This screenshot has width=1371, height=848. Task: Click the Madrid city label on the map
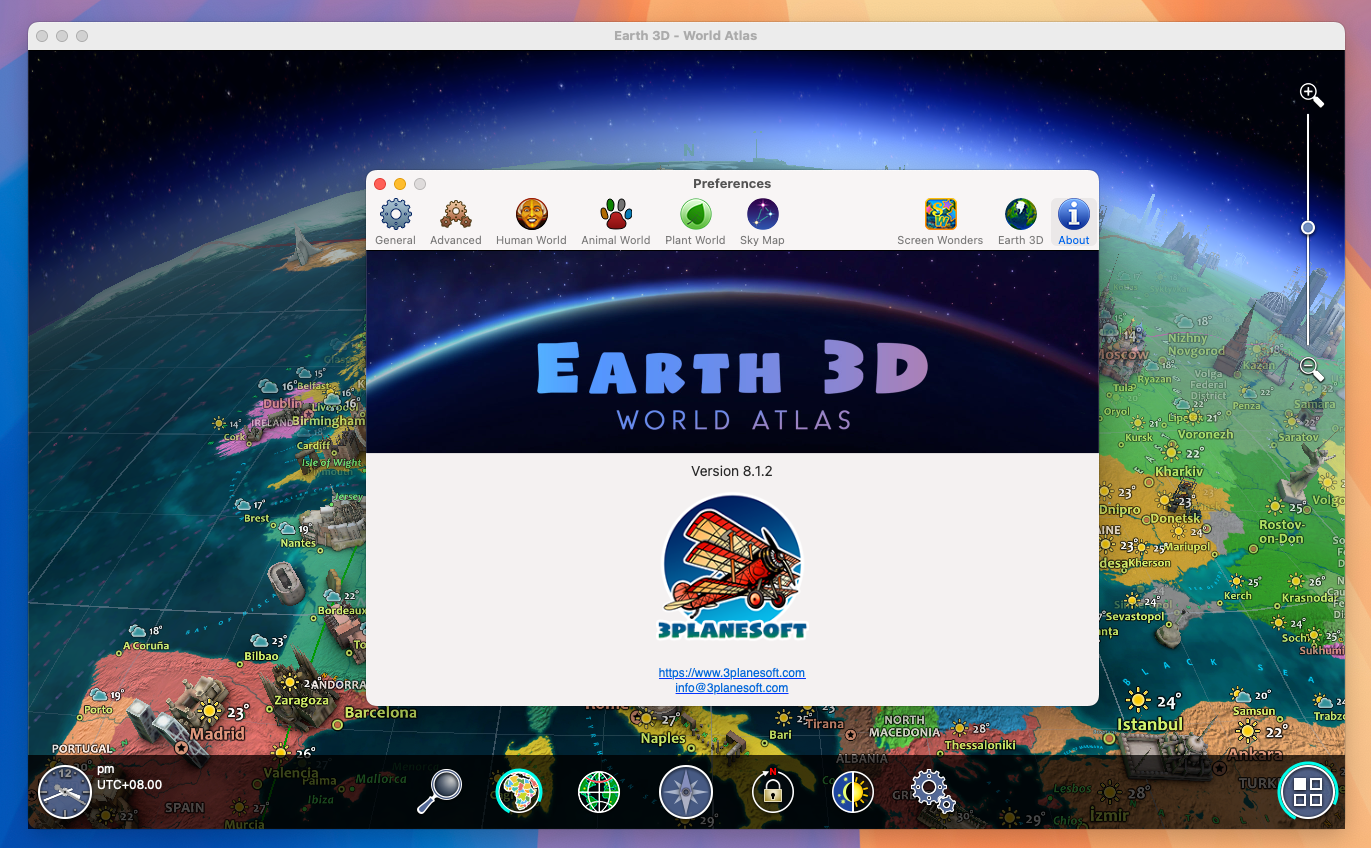tap(217, 733)
